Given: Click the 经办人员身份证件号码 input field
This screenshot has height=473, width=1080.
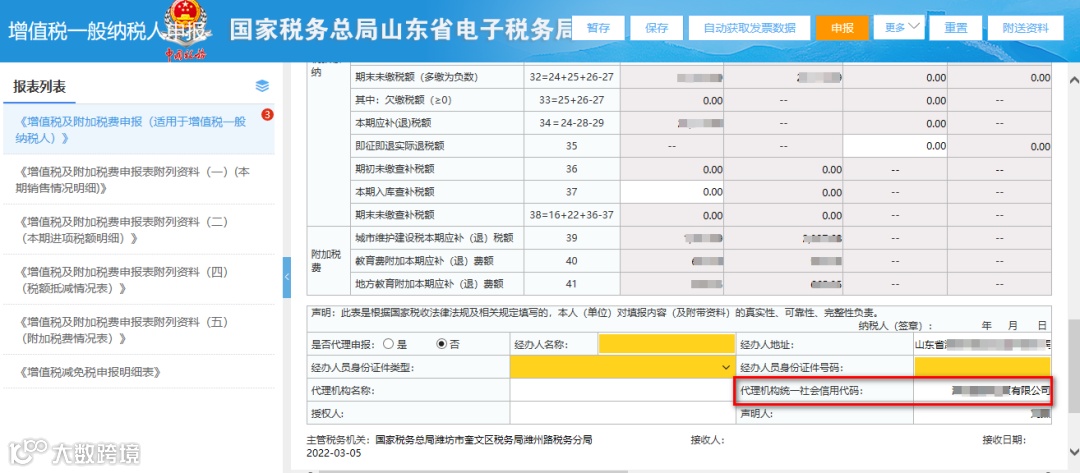Looking at the screenshot, I should coord(983,367).
